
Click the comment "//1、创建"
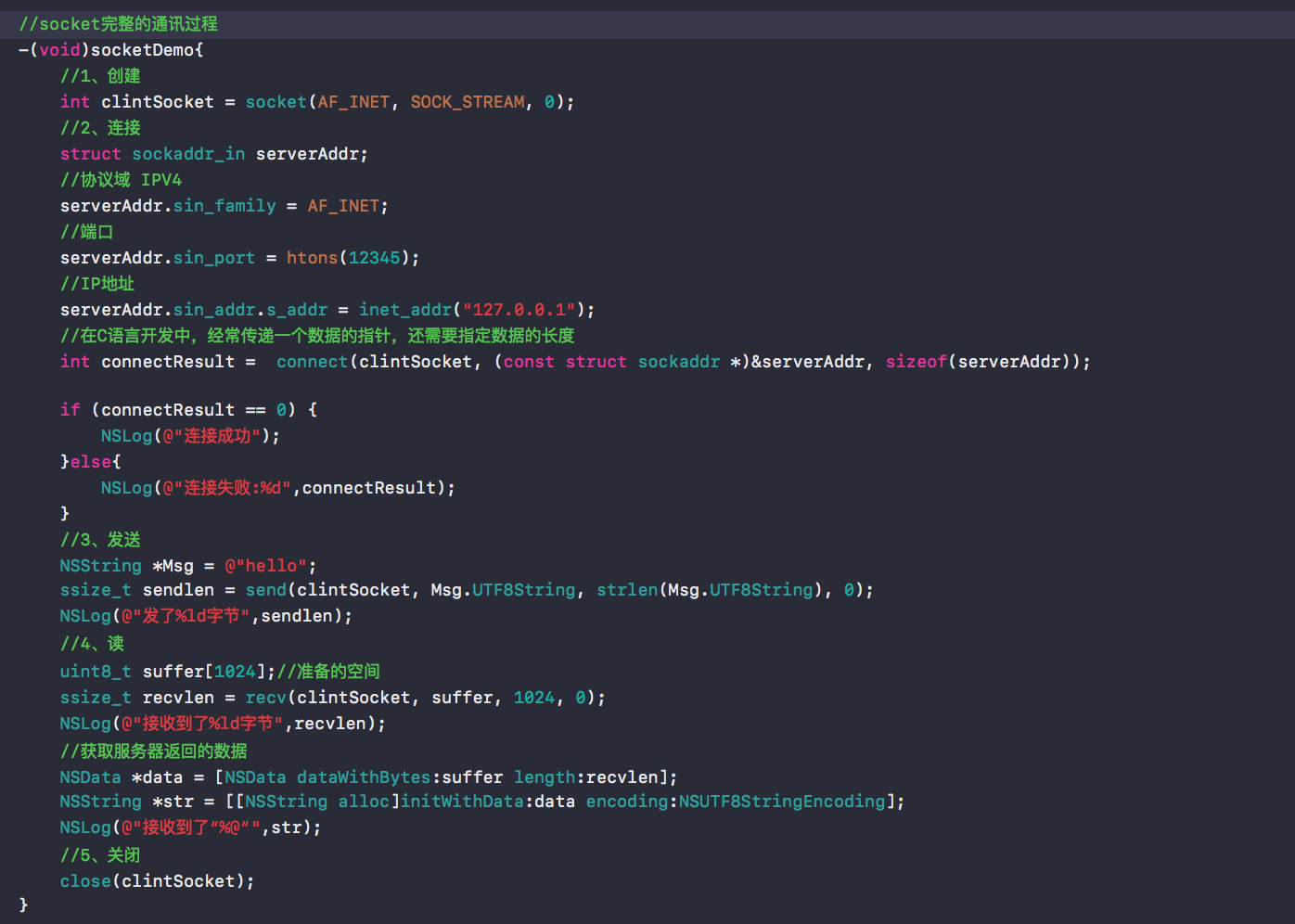[100, 76]
